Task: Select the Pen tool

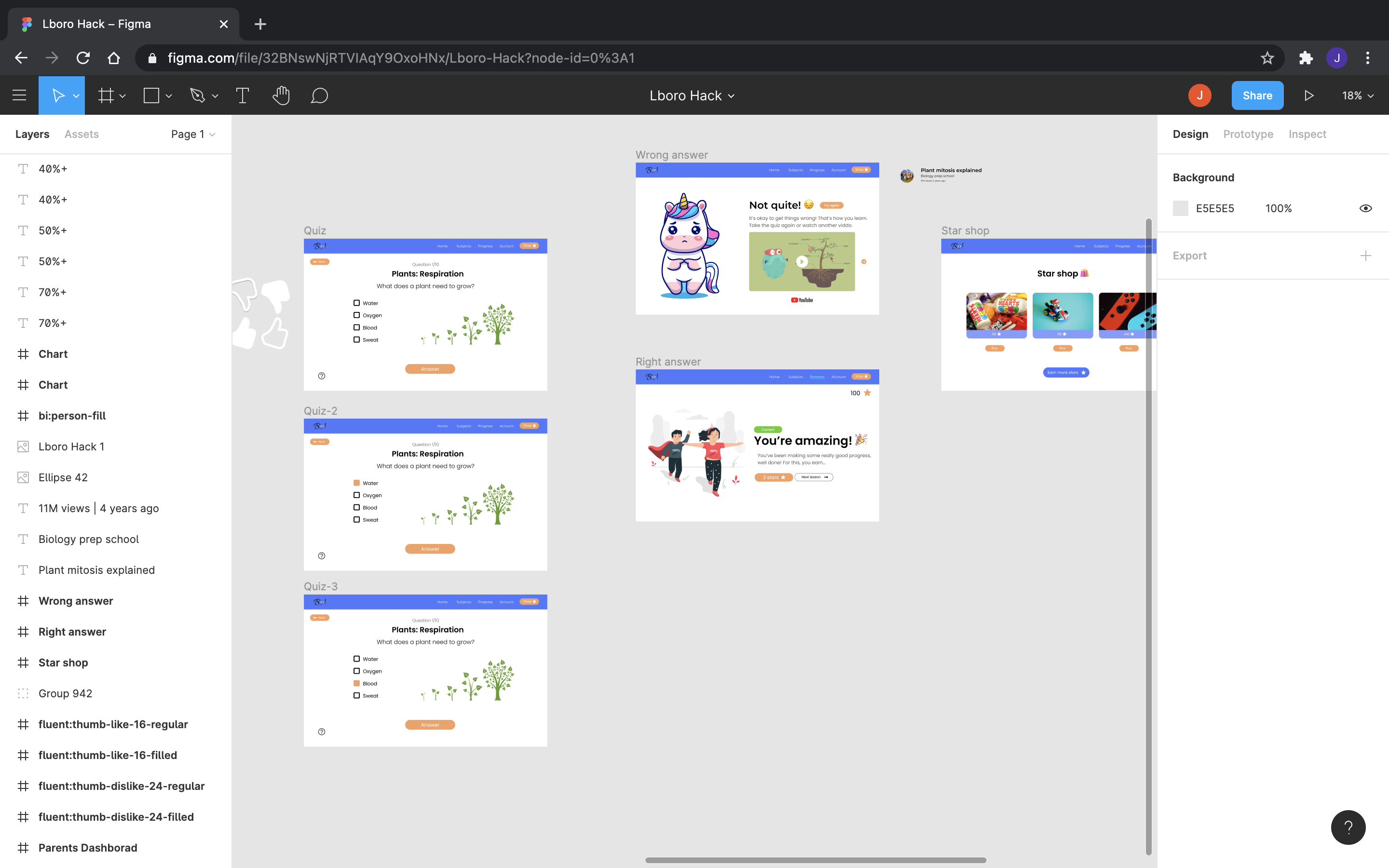Action: point(197,95)
